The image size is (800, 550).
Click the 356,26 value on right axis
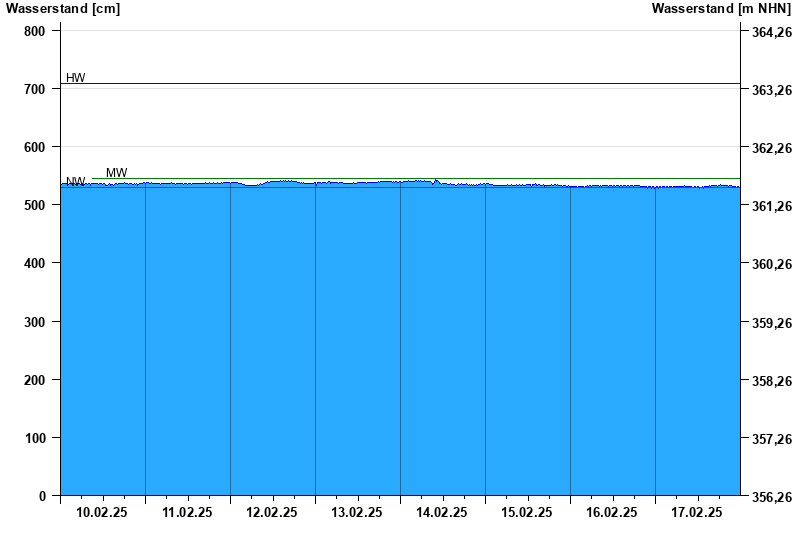click(x=769, y=497)
